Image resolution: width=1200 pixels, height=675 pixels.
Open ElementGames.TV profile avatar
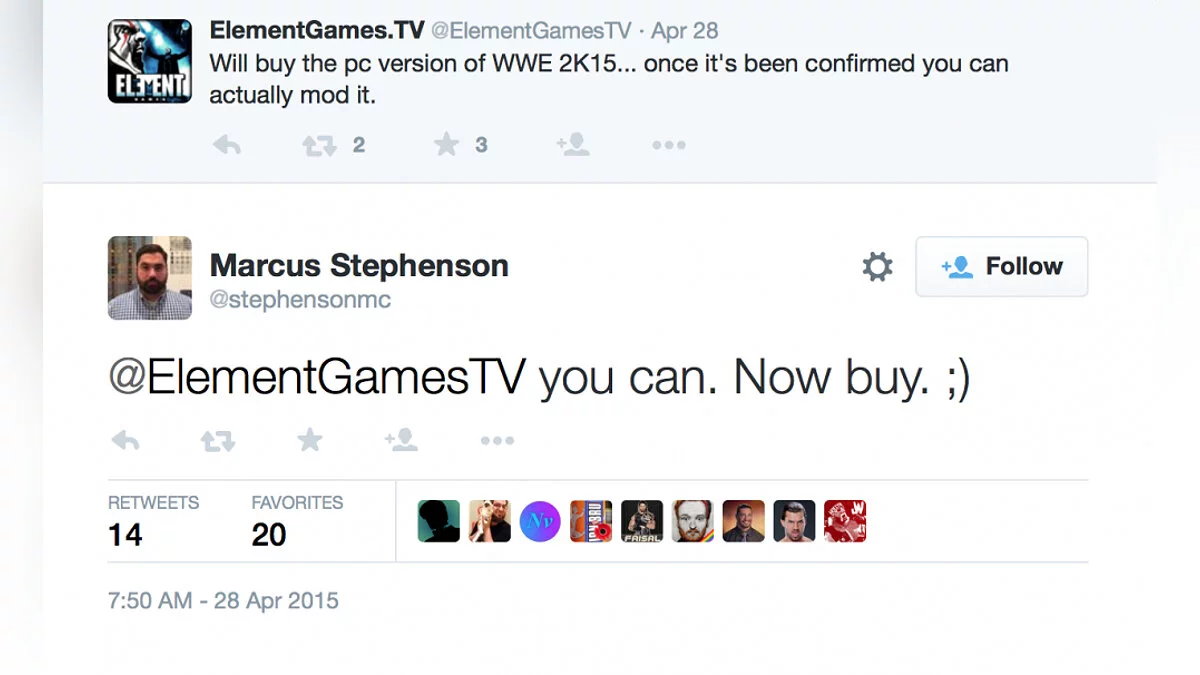pyautogui.click(x=149, y=61)
